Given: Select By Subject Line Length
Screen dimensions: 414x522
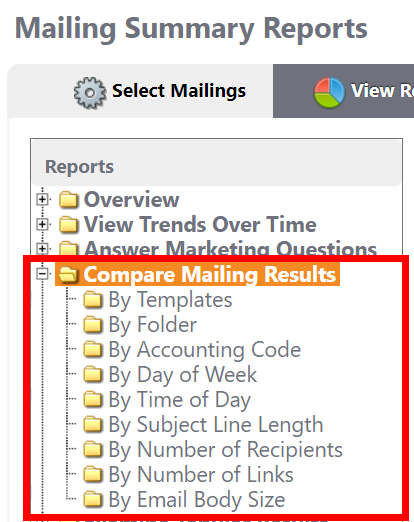Looking at the screenshot, I should (x=216, y=425).
